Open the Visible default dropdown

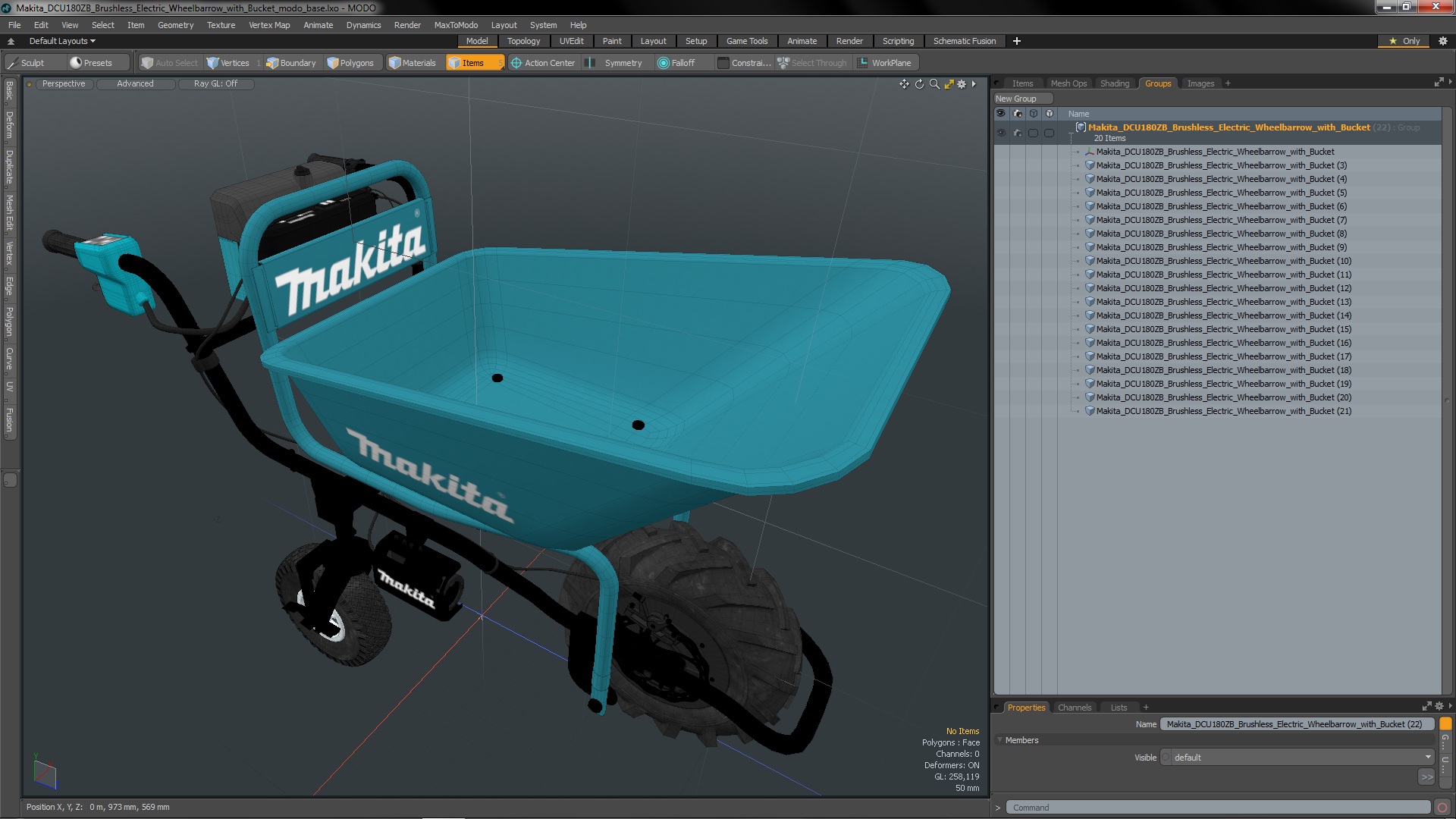pos(1297,758)
